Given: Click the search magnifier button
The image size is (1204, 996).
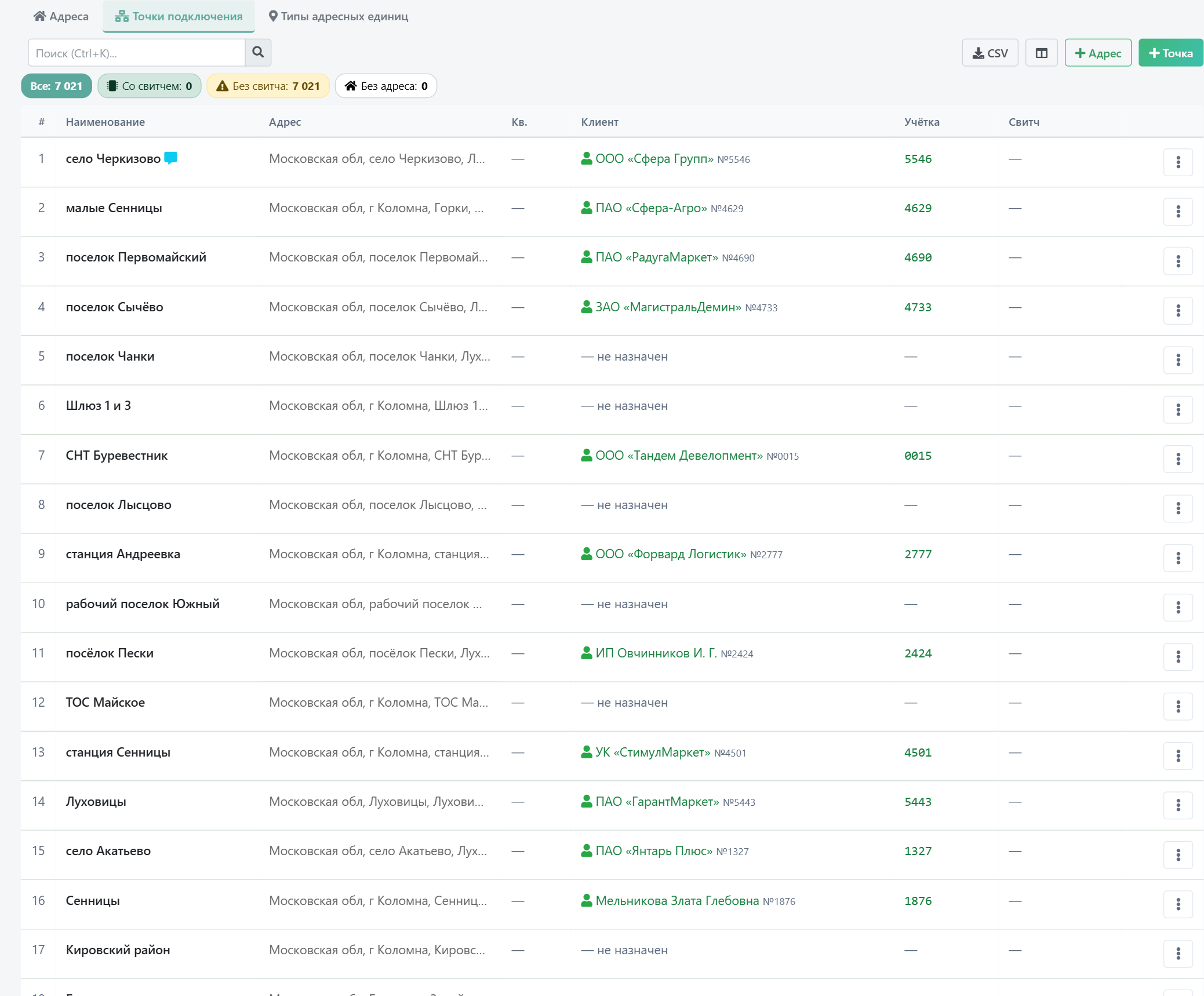Looking at the screenshot, I should pos(258,53).
